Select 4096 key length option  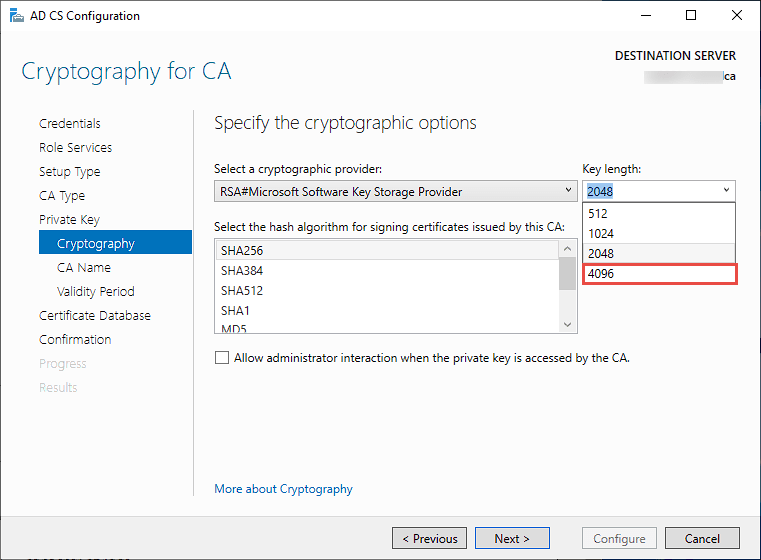660,274
